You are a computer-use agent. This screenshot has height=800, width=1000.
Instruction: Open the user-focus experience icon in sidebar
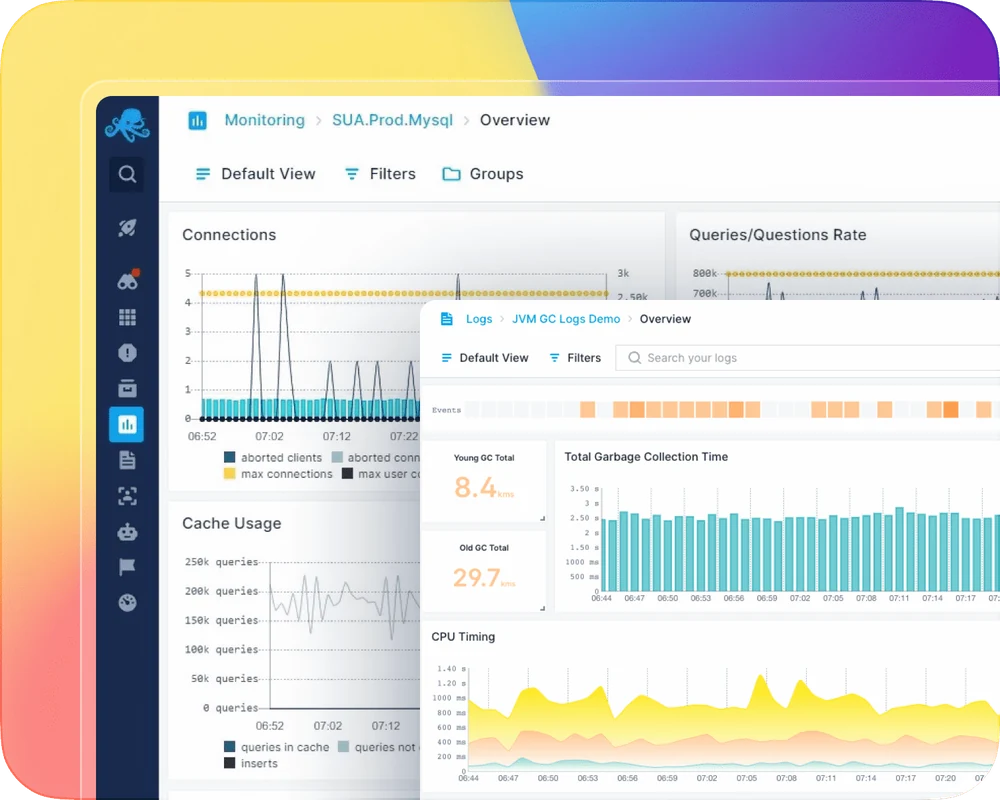128,496
